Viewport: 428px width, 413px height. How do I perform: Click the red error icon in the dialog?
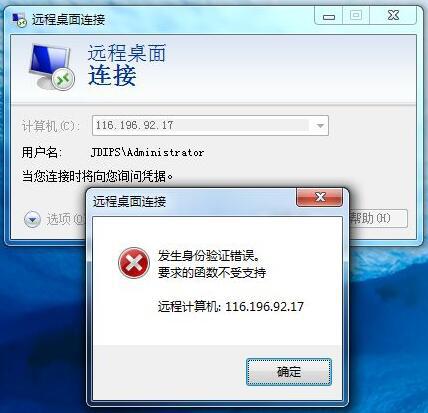pos(134,263)
